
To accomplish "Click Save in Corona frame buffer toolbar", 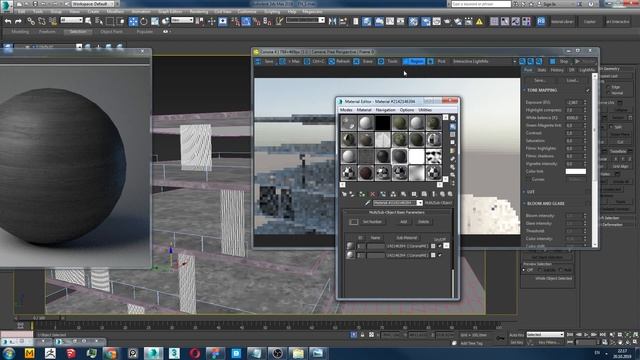I will click(x=265, y=61).
